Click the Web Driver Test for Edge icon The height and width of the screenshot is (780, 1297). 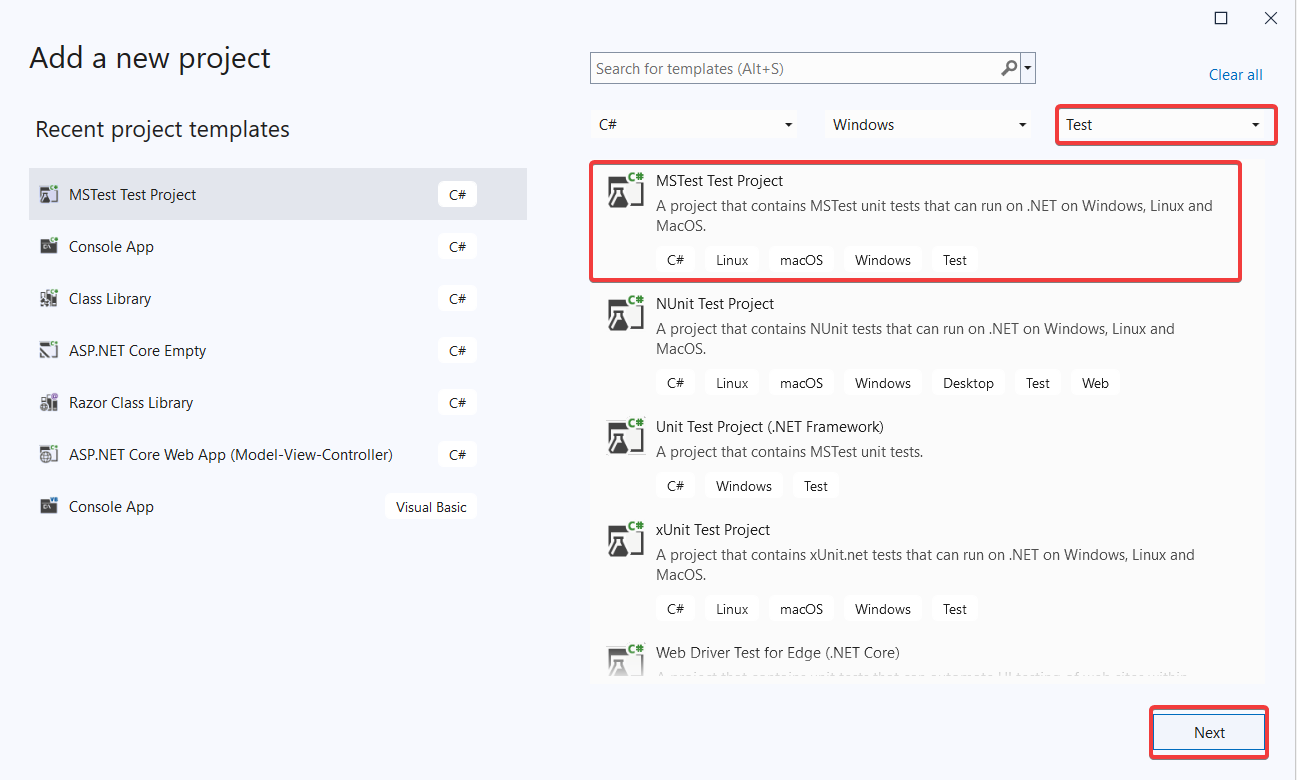(626, 661)
